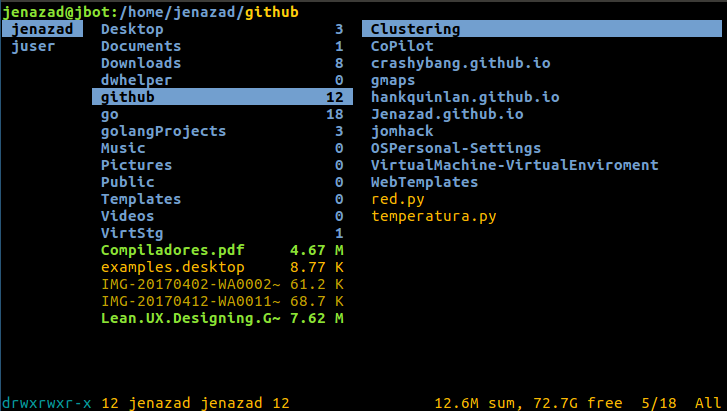This screenshot has width=727, height=411.
Task: Open crashybang.github.io folder
Action: coord(460,63)
